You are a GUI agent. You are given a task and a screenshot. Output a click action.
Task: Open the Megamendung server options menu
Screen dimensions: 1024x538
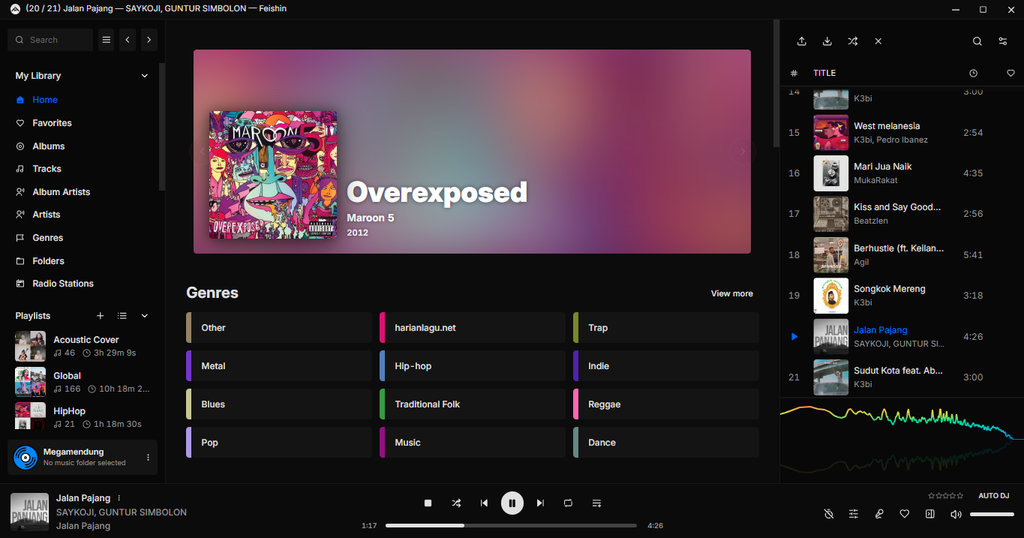click(148, 457)
